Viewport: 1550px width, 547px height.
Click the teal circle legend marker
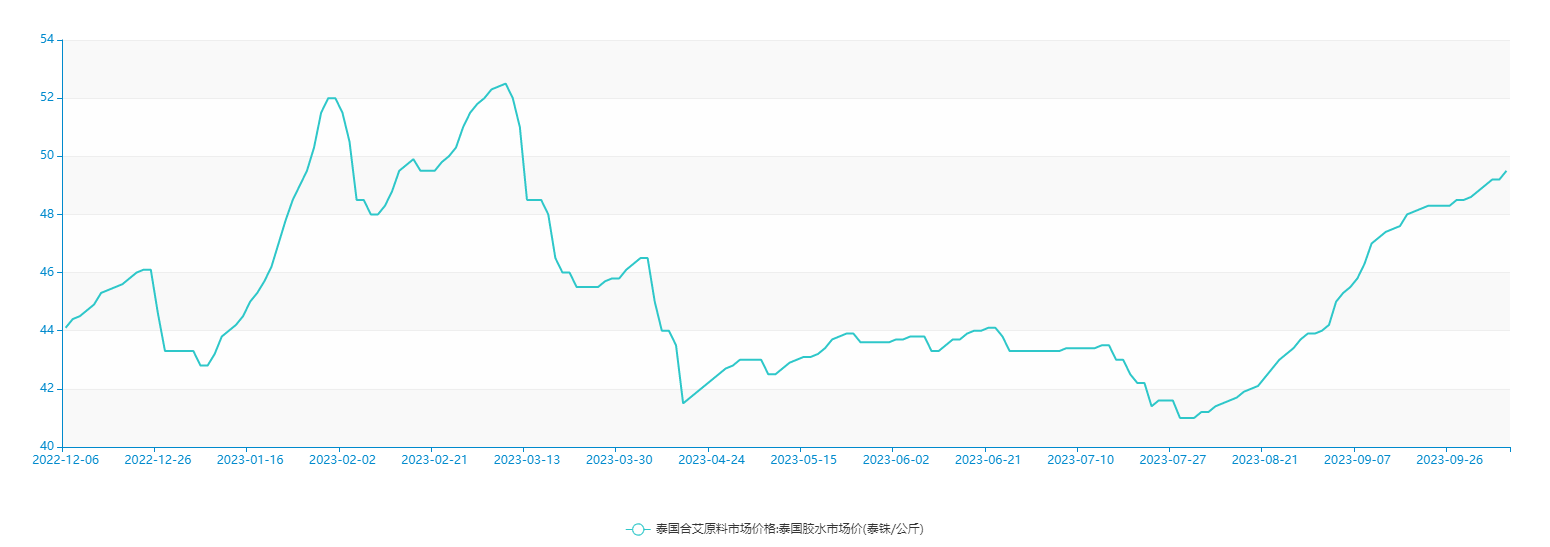(x=638, y=529)
